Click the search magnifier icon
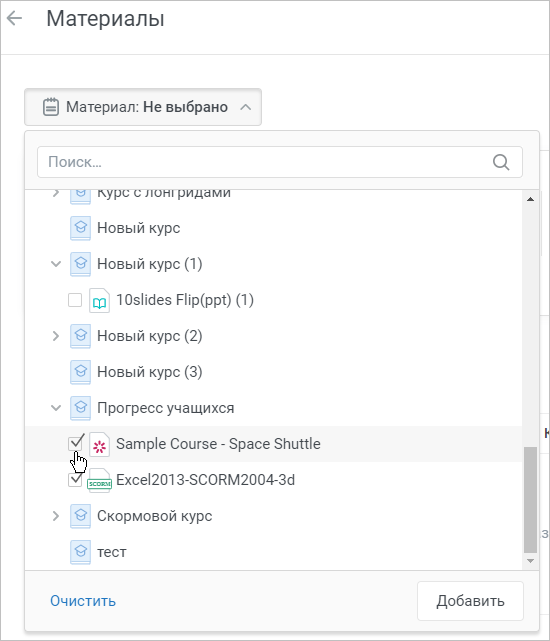The image size is (550, 641). (501, 162)
